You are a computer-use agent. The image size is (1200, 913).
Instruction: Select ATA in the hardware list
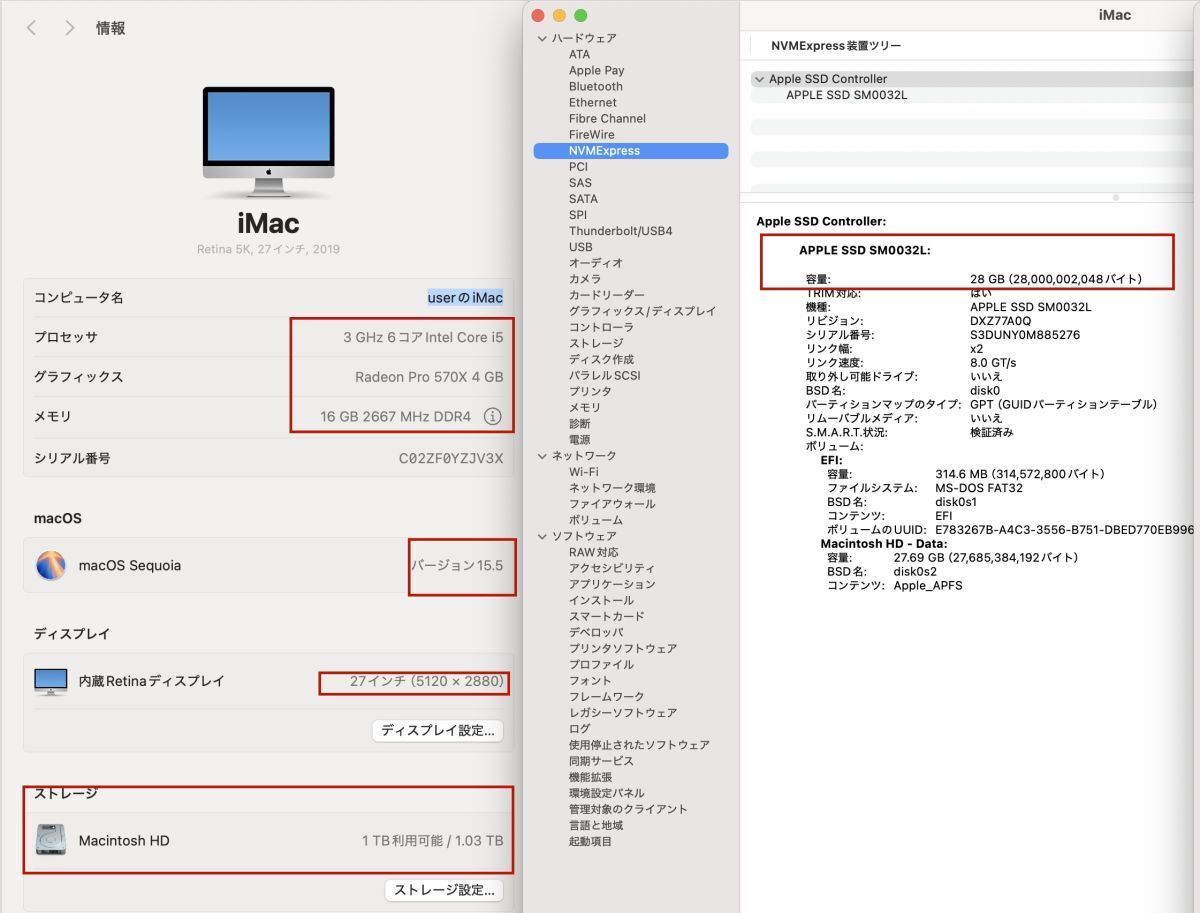click(580, 54)
